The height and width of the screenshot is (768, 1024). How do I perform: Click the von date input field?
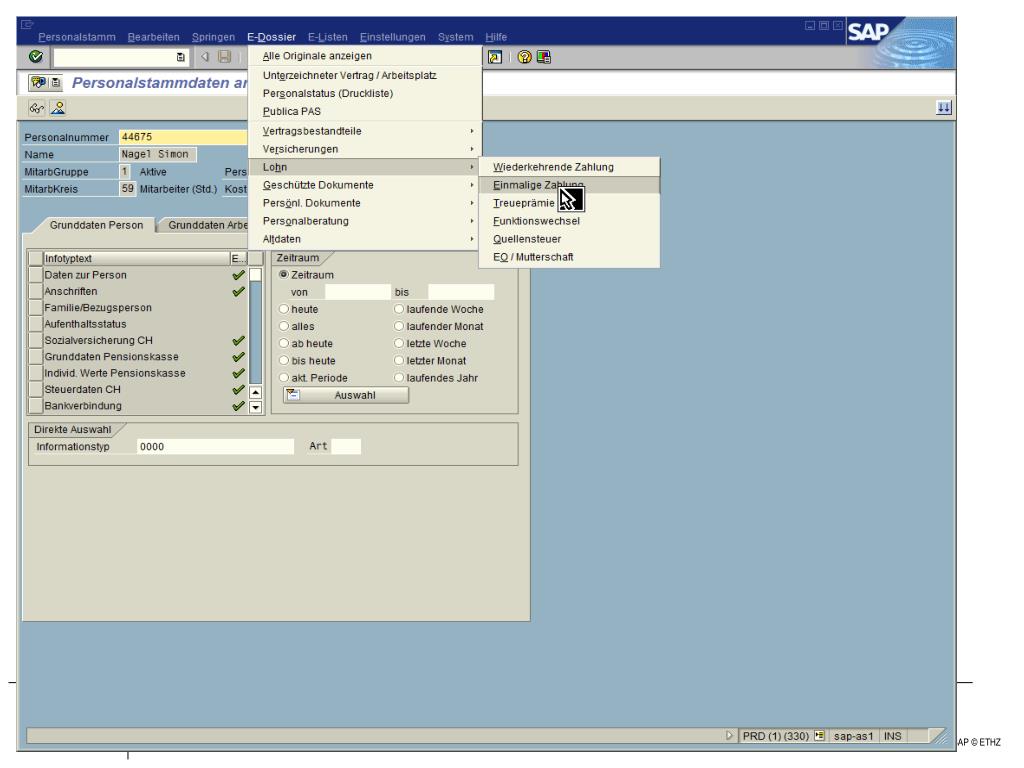click(x=357, y=292)
